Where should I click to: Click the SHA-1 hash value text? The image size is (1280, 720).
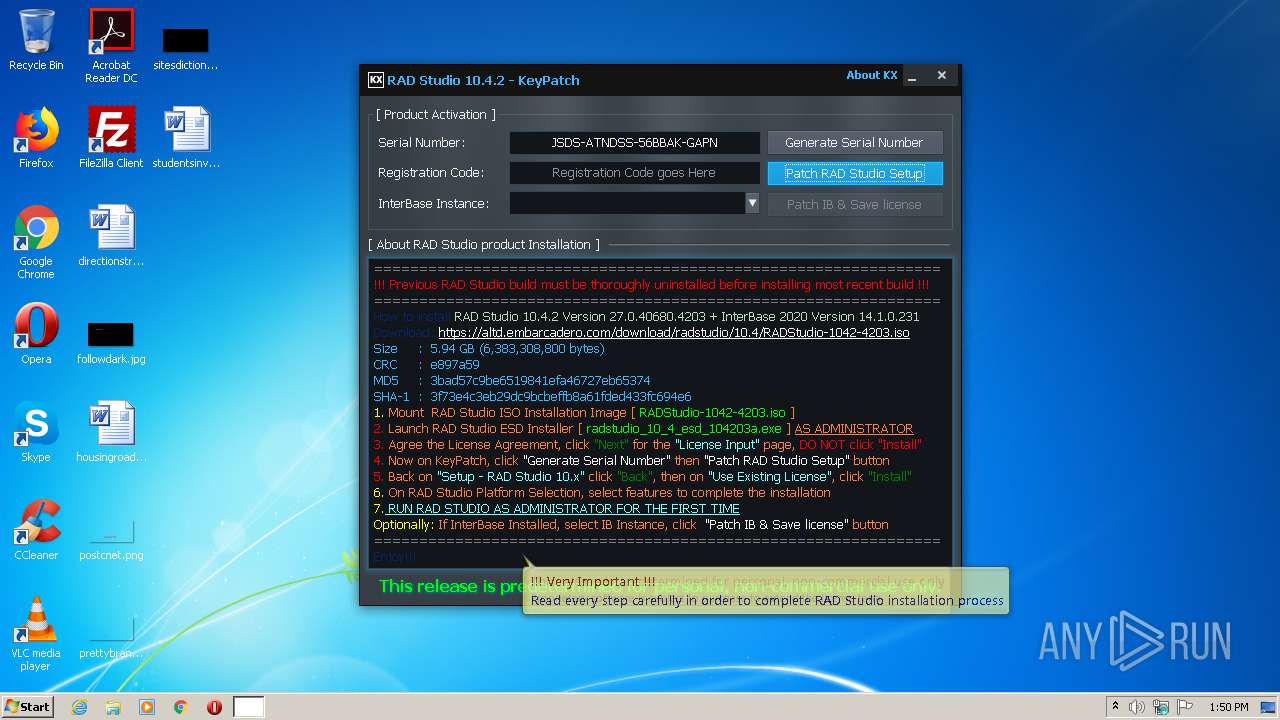coord(561,397)
